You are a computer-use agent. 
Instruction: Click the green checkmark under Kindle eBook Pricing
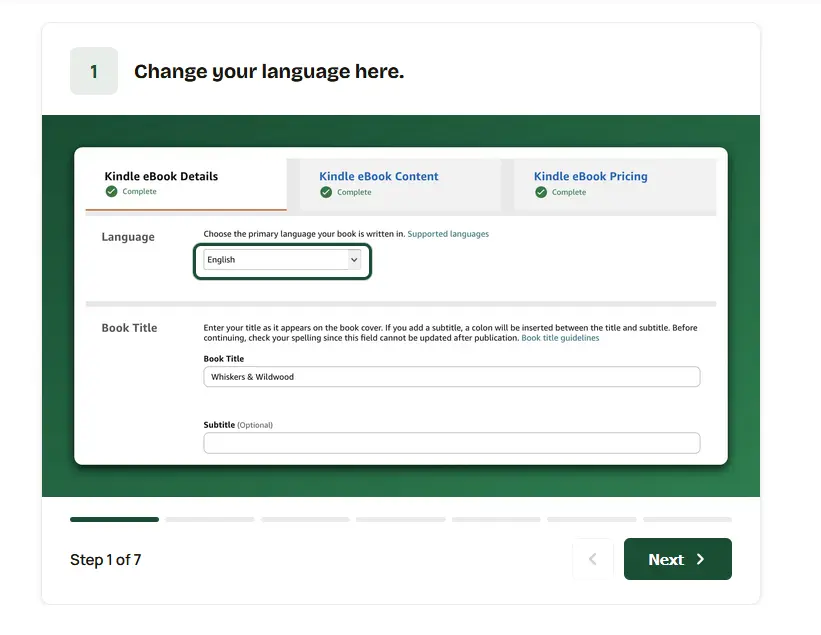point(541,192)
